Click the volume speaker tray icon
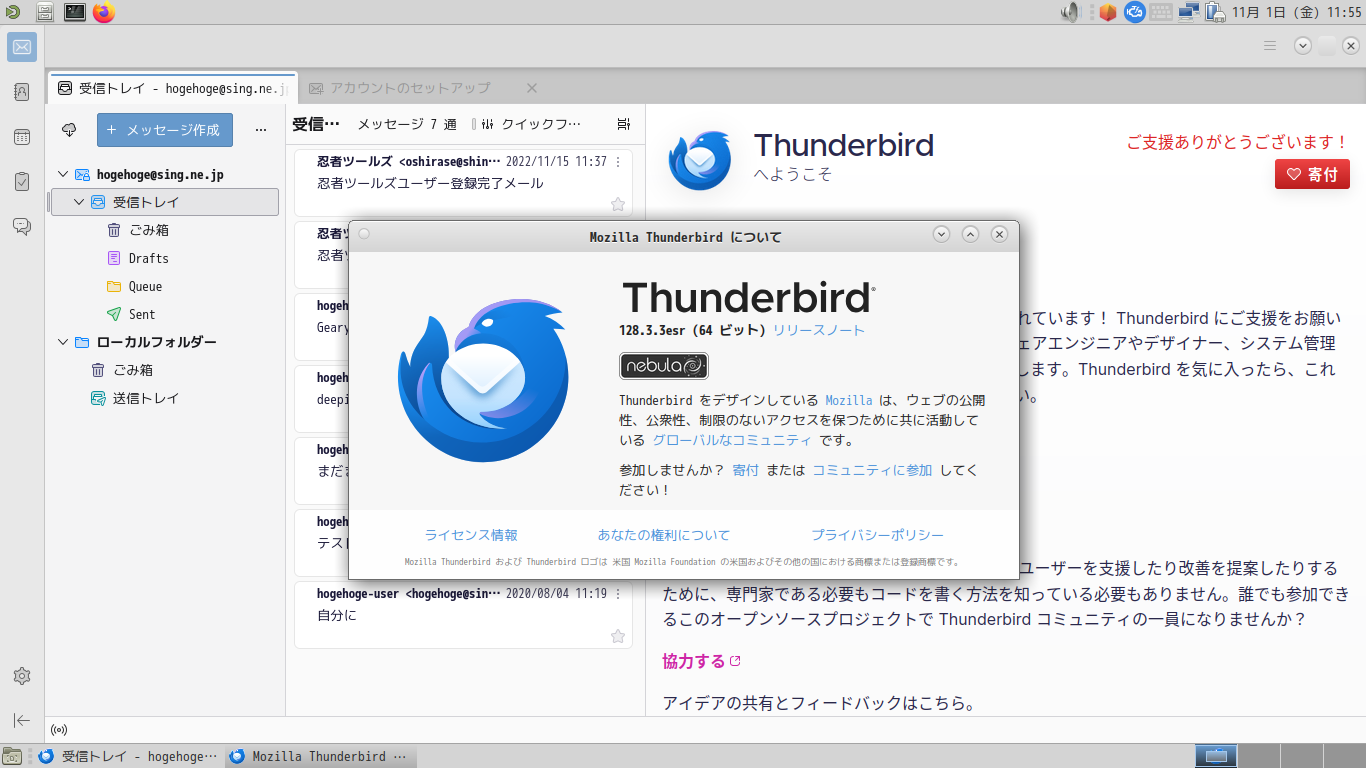The image size is (1366, 768). pos(1071,12)
